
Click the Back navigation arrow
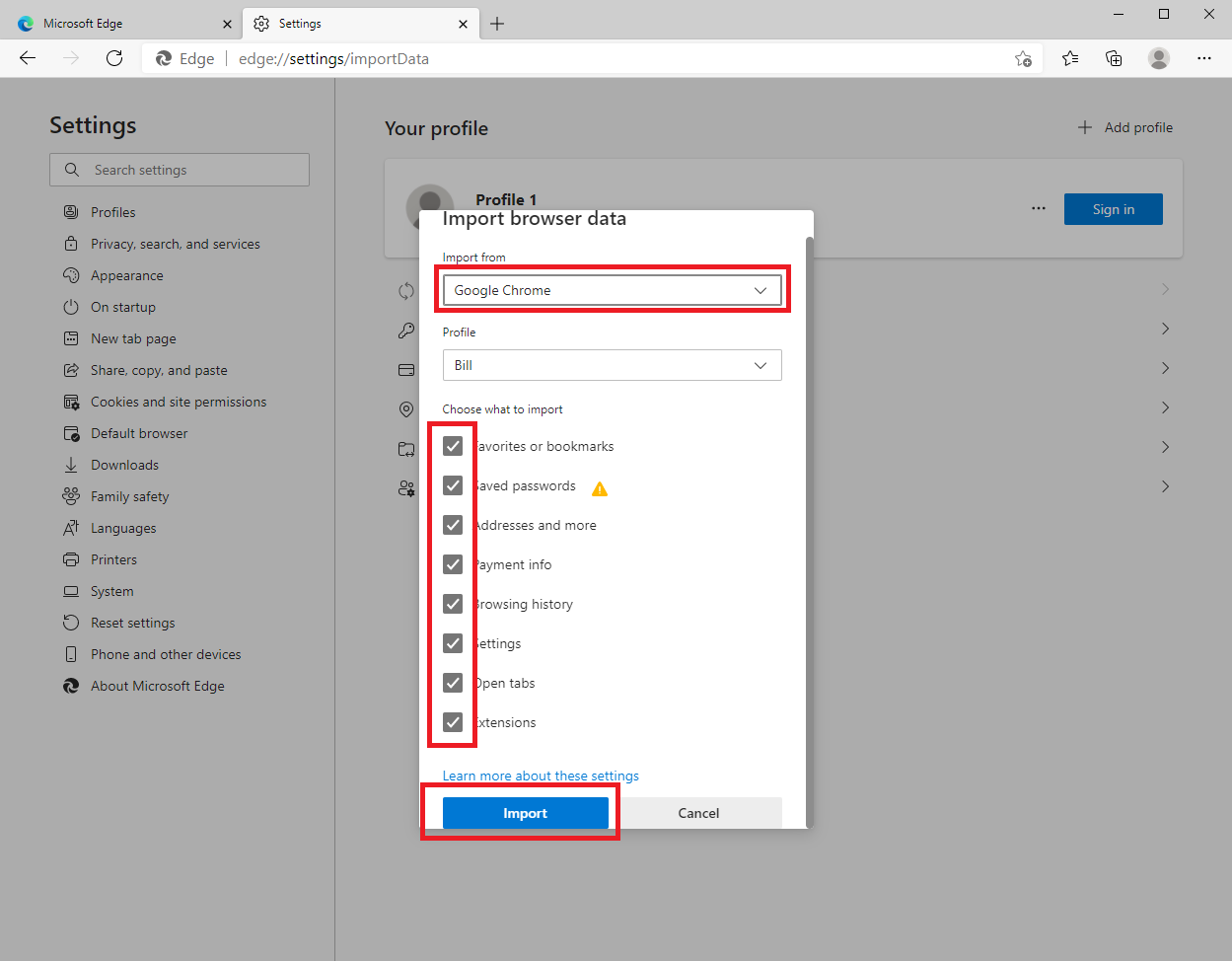pyautogui.click(x=28, y=58)
